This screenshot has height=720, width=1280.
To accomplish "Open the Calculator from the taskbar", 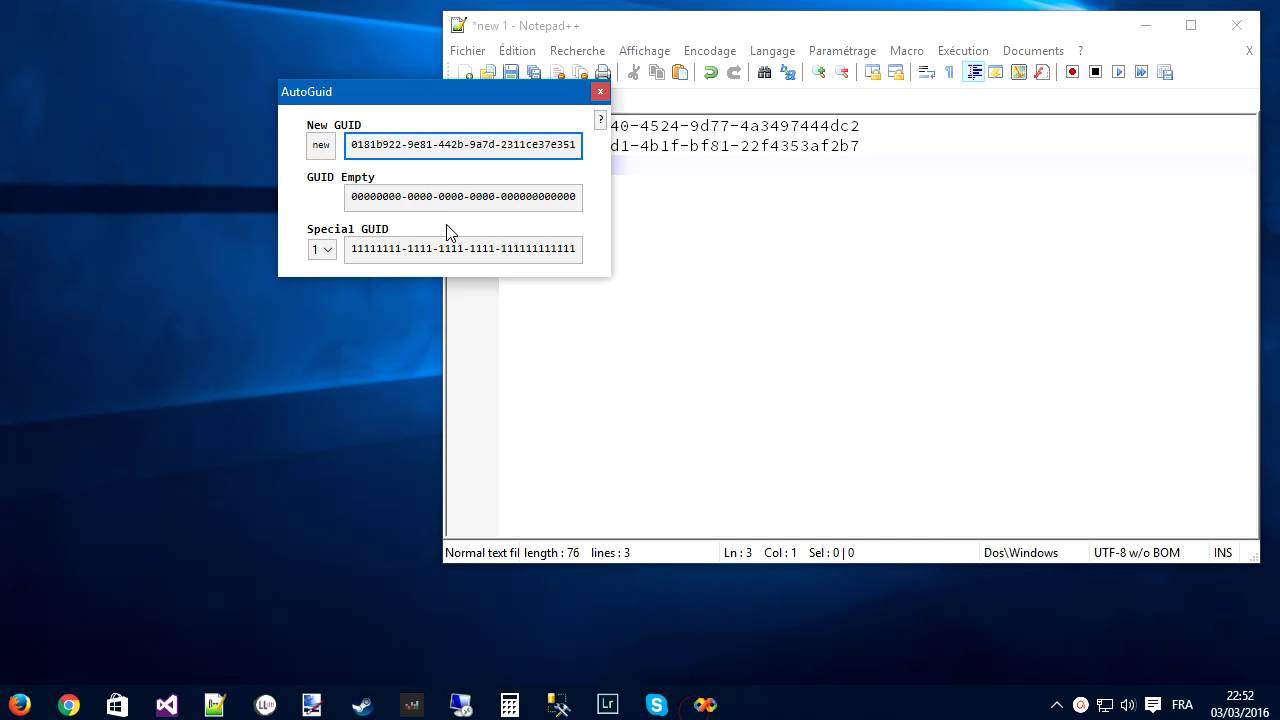I will click(x=509, y=705).
